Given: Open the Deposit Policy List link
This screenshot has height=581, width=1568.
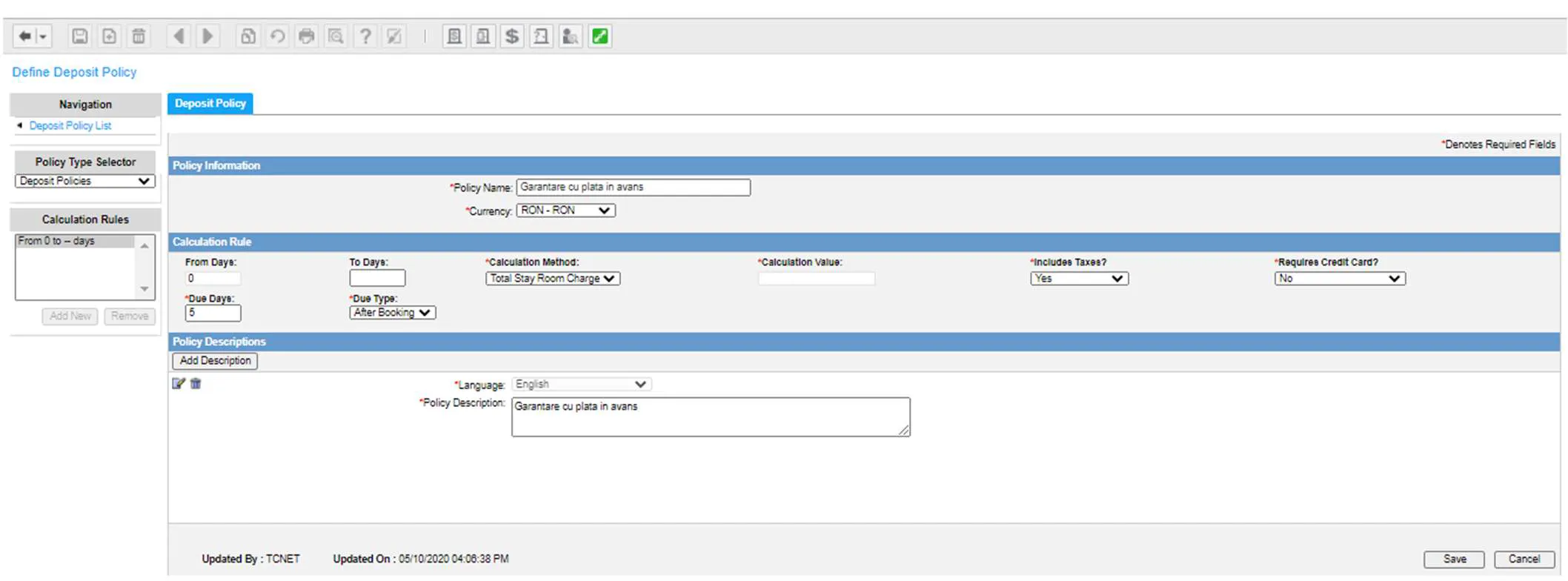Looking at the screenshot, I should [70, 126].
